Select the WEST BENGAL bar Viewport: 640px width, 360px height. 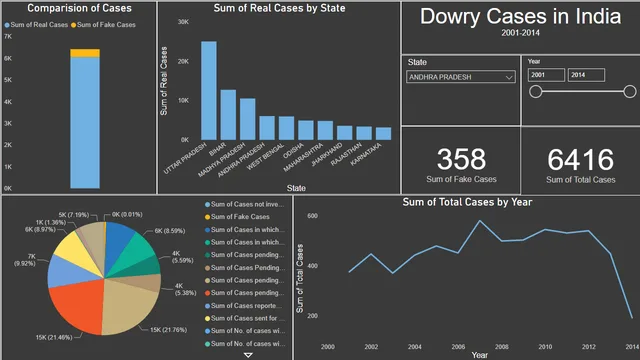coord(286,129)
